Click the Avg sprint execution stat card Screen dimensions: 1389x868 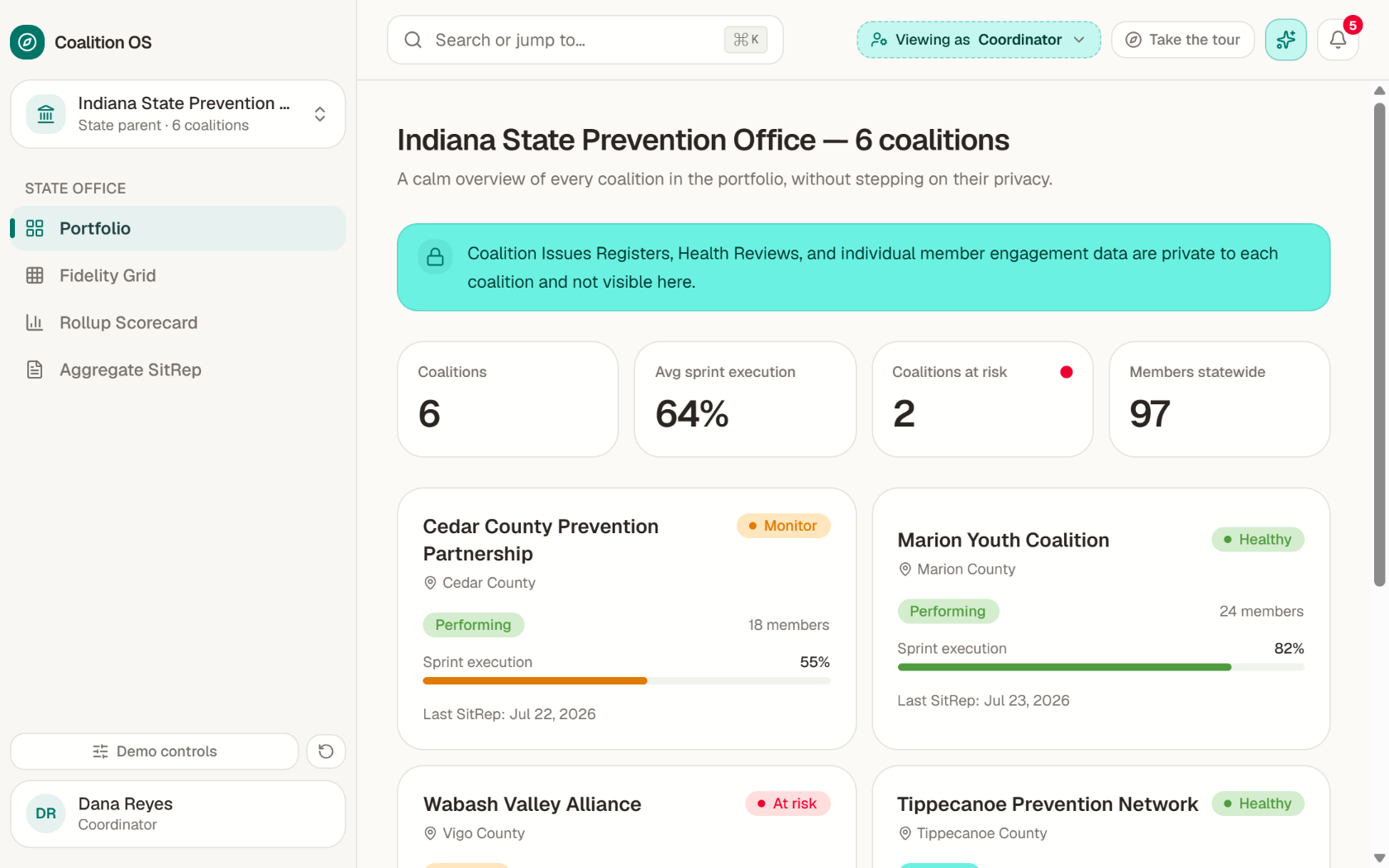(745, 399)
